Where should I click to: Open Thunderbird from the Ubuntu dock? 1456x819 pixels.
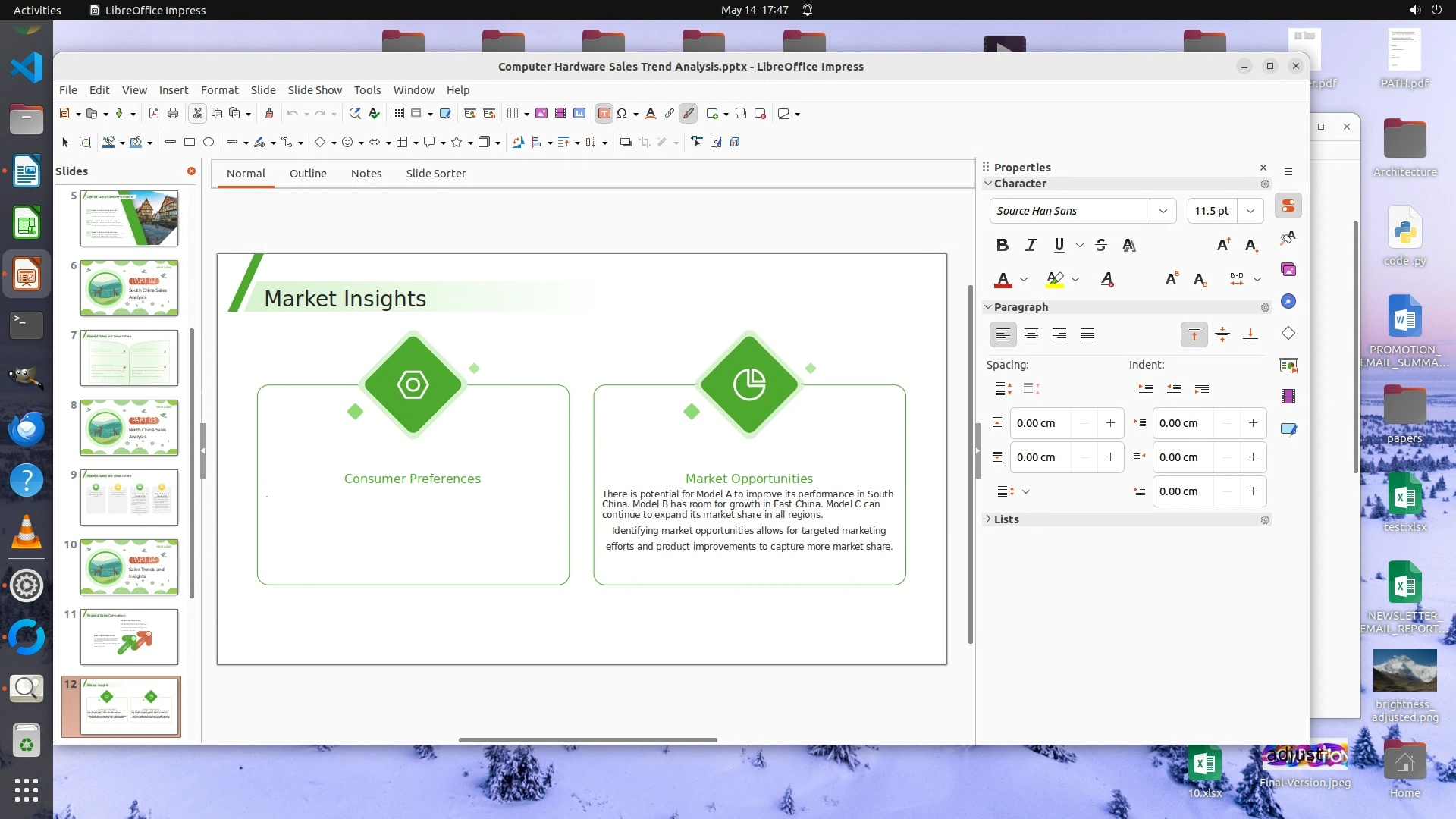27,428
